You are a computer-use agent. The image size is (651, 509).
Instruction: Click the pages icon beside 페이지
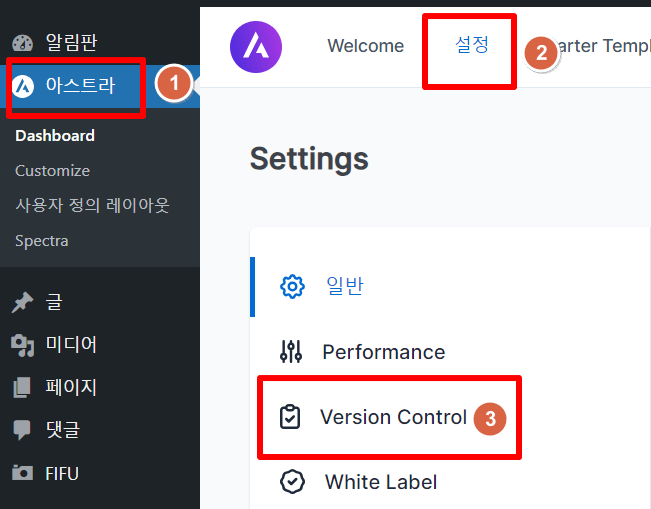coord(22,387)
